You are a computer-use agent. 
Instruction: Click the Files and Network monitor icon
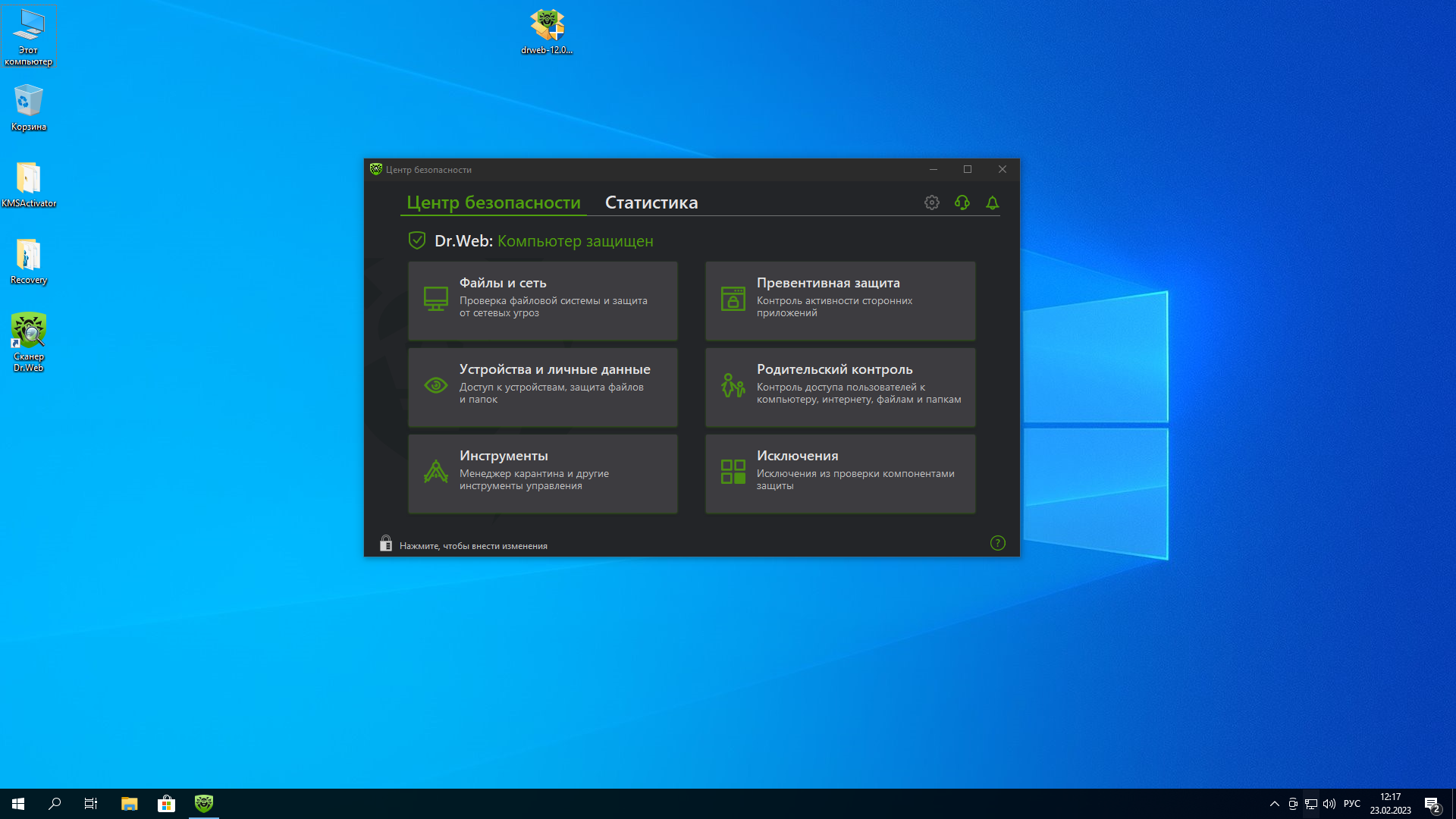point(435,299)
